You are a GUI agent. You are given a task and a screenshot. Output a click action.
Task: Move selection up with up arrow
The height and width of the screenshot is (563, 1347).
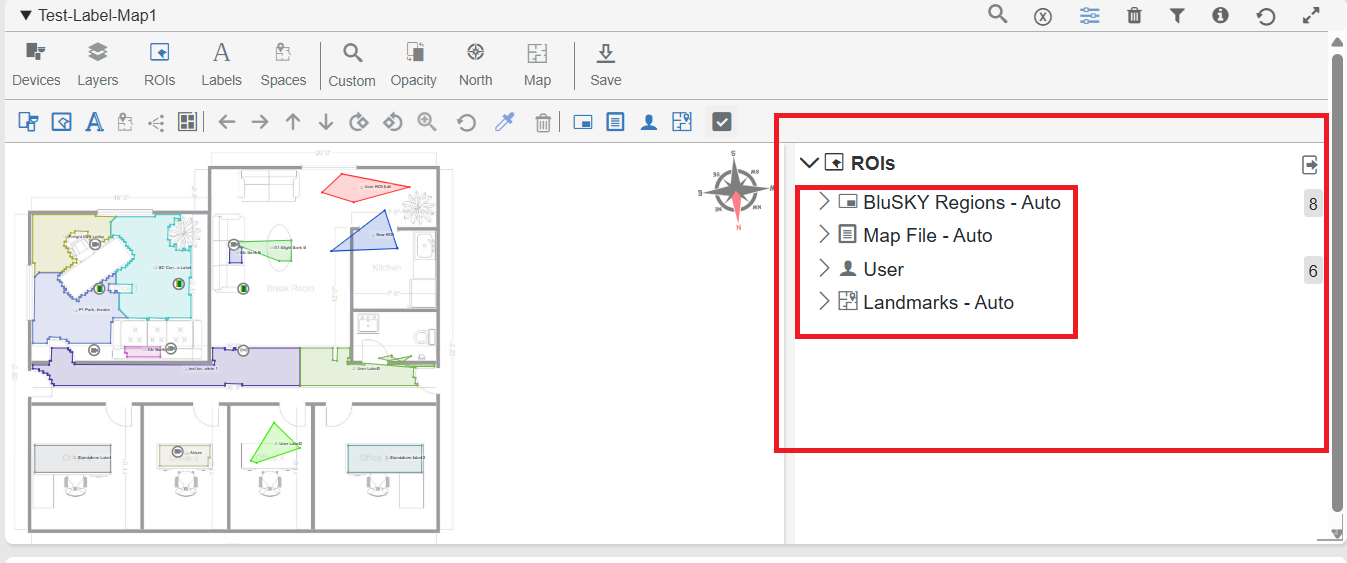tap(293, 122)
